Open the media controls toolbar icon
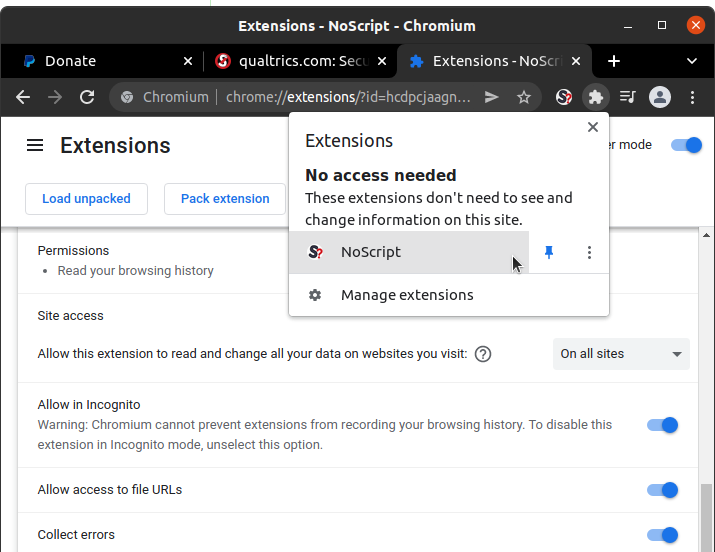Screen dimensions: 715x552 coord(627,97)
